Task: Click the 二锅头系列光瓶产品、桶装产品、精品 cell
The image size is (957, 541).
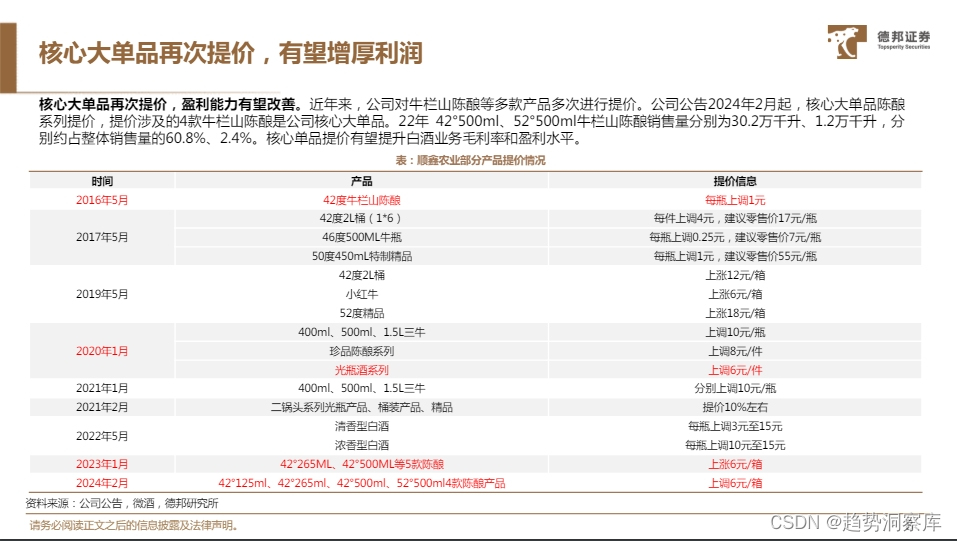Action: click(x=361, y=407)
